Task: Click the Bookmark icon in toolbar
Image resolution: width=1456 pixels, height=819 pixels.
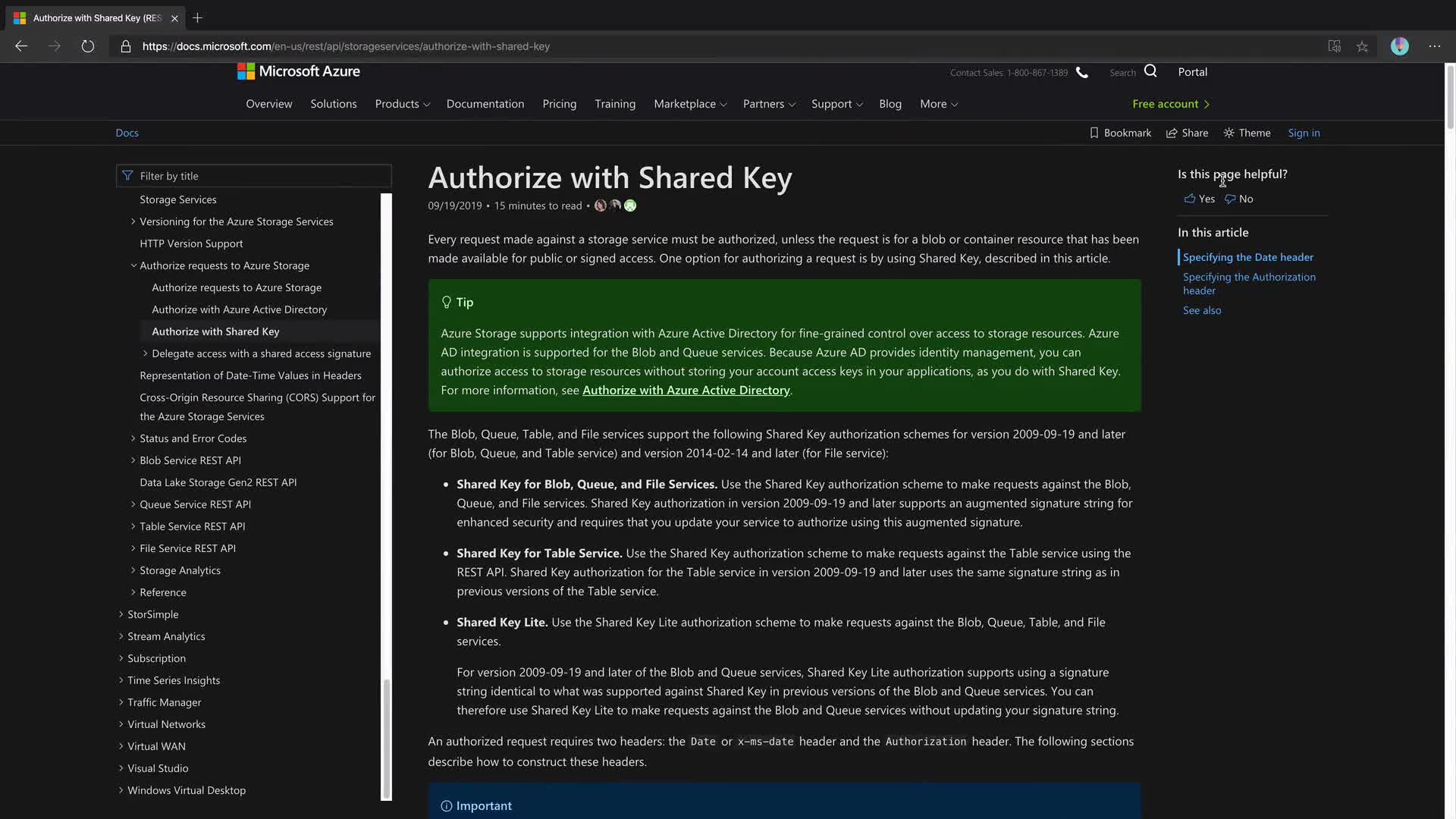Action: click(1094, 133)
